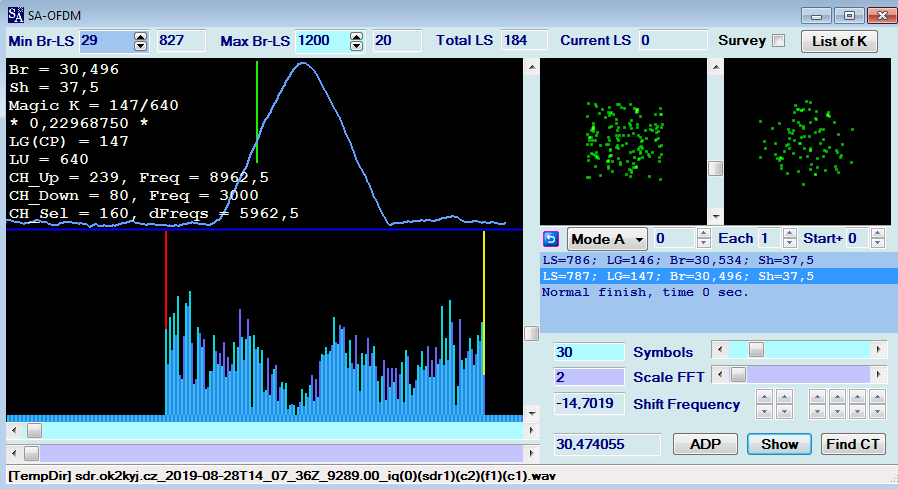
Task: Click the blue undo arrow icon beside Mode A
Action: (550, 239)
